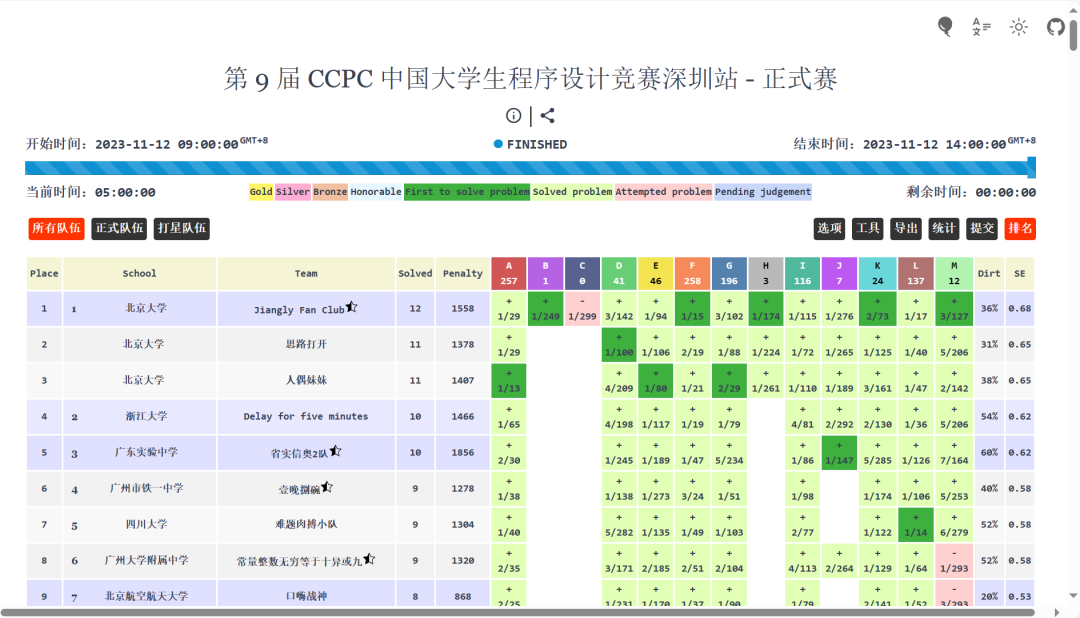Click problem B column header
The image size is (1080, 618).
545,274
